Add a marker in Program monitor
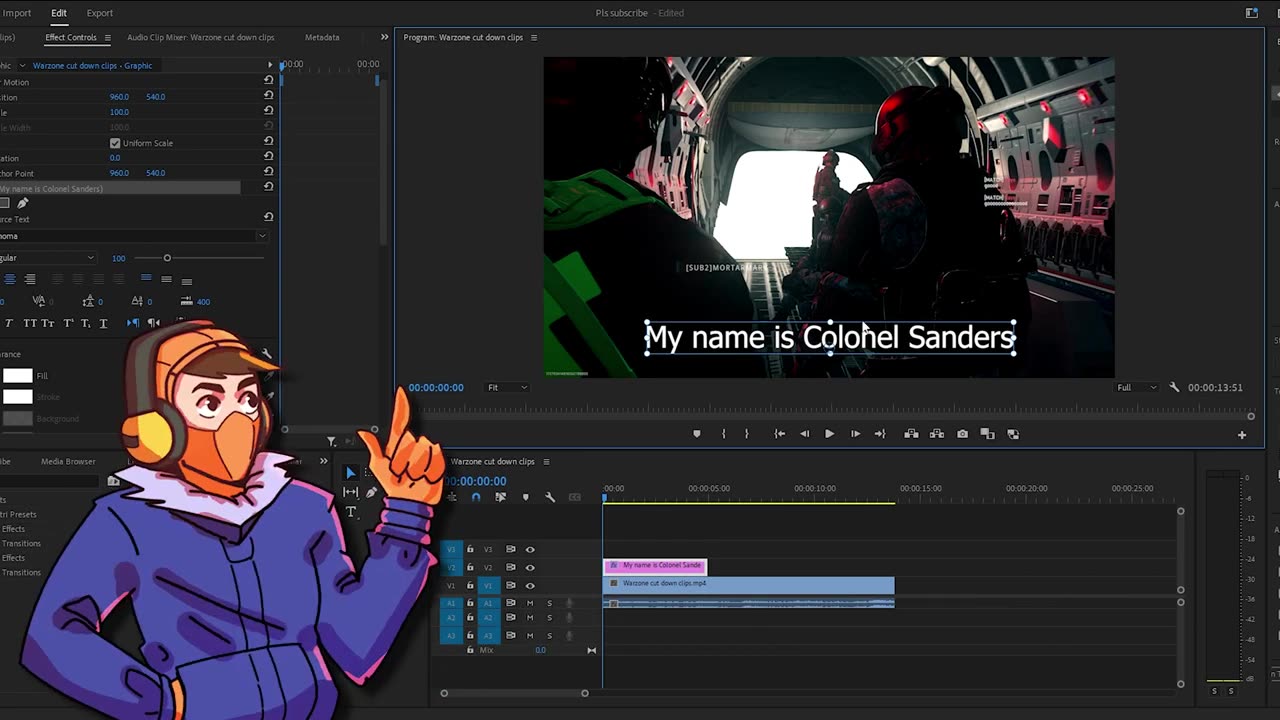The image size is (1280, 720). coord(697,434)
